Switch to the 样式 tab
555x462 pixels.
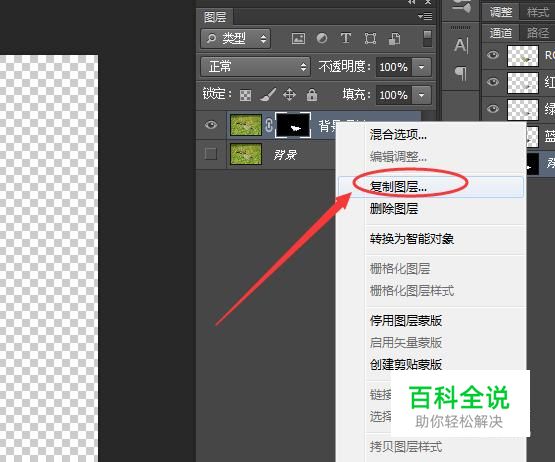click(538, 12)
